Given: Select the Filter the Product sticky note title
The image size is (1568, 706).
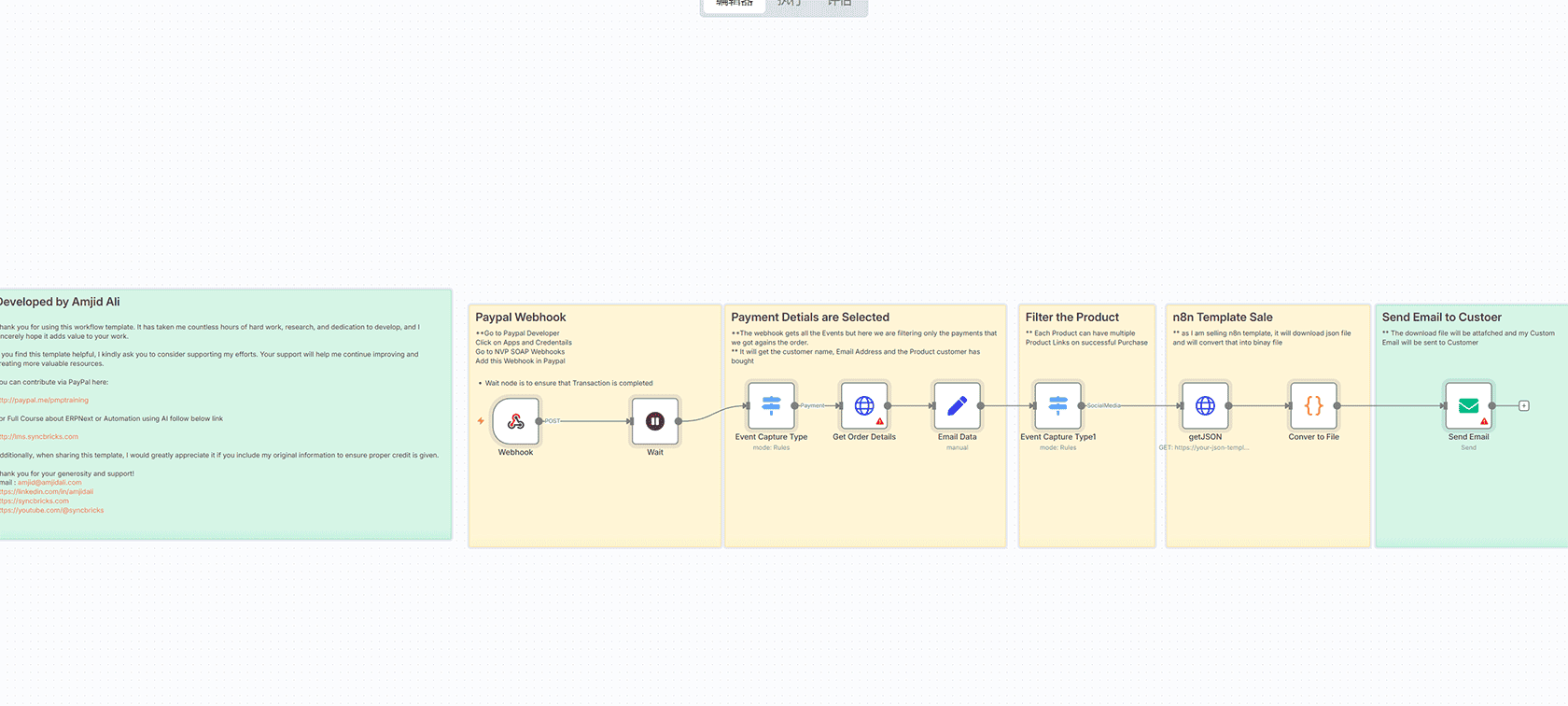Looking at the screenshot, I should tap(1071, 318).
